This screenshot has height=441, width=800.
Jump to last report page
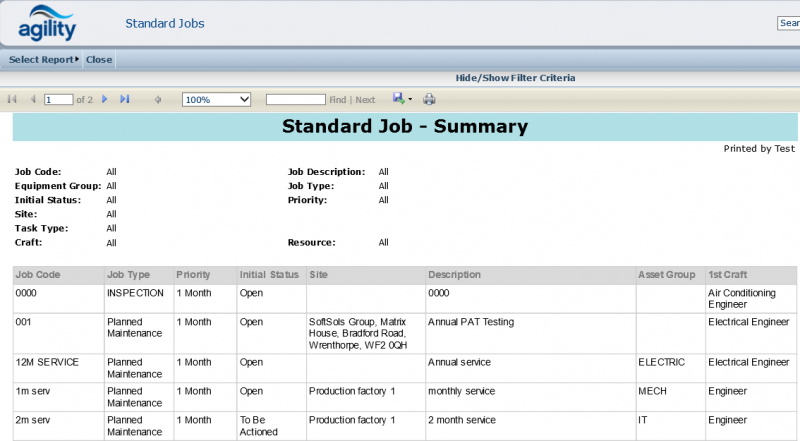click(x=125, y=99)
